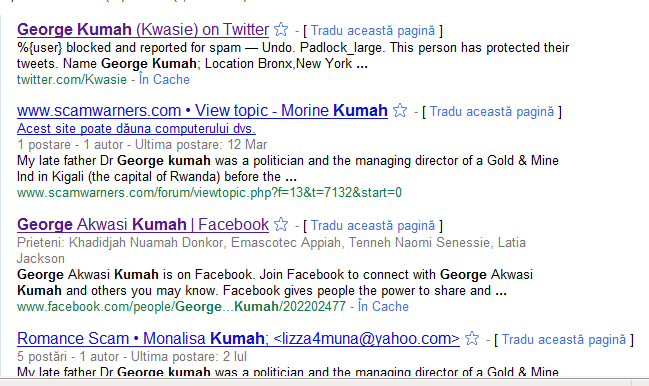
Task: Open Romance Scam Monalisa Kumah link
Action: (x=238, y=338)
